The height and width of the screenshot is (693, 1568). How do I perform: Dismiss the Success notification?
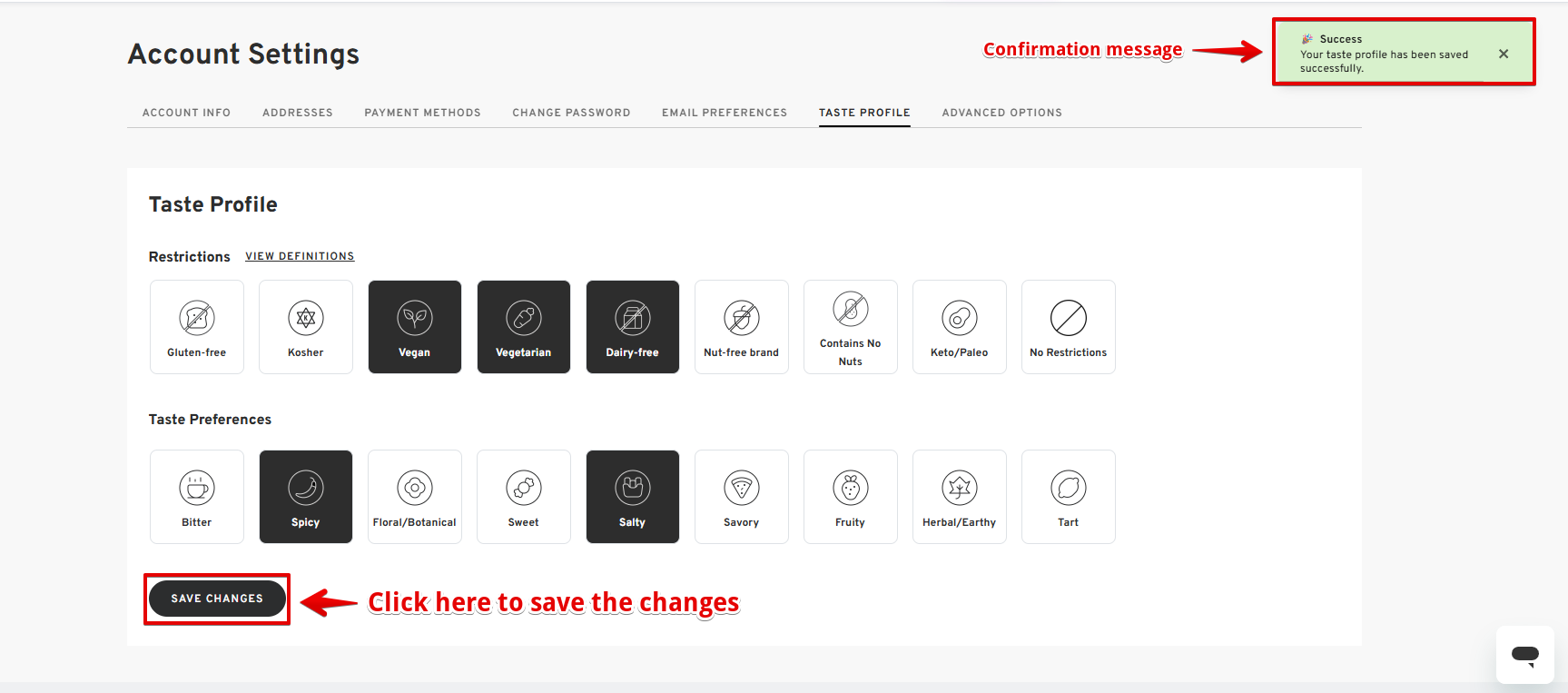tap(1504, 54)
